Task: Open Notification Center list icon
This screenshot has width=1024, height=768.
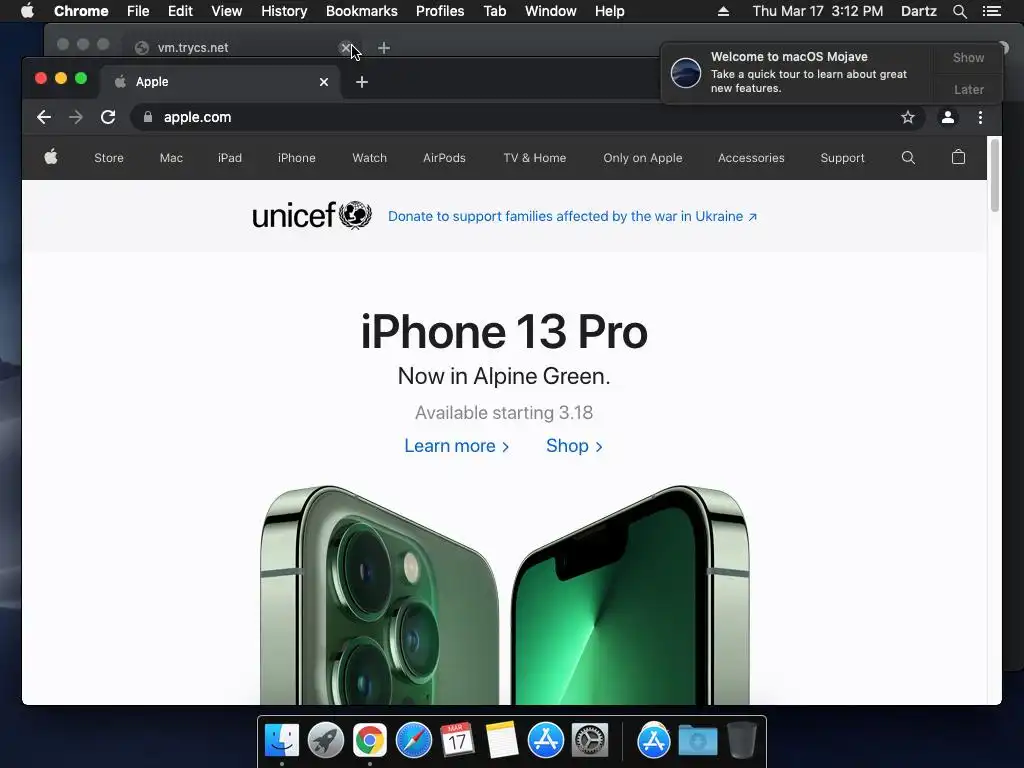Action: pyautogui.click(x=991, y=11)
